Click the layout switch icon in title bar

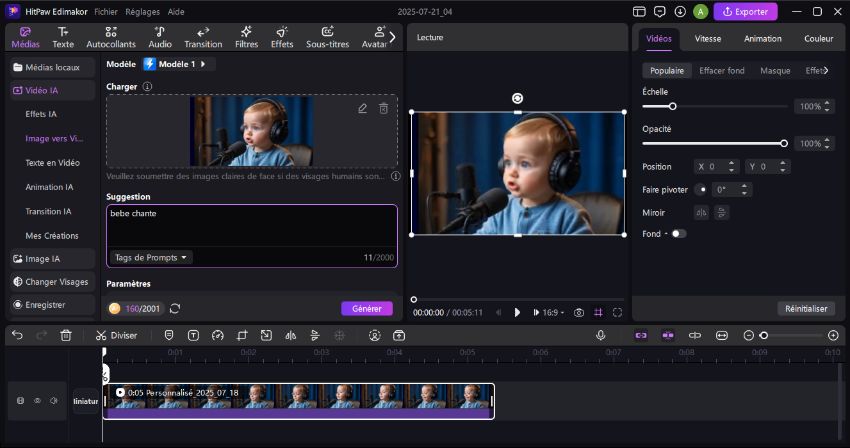pos(639,11)
